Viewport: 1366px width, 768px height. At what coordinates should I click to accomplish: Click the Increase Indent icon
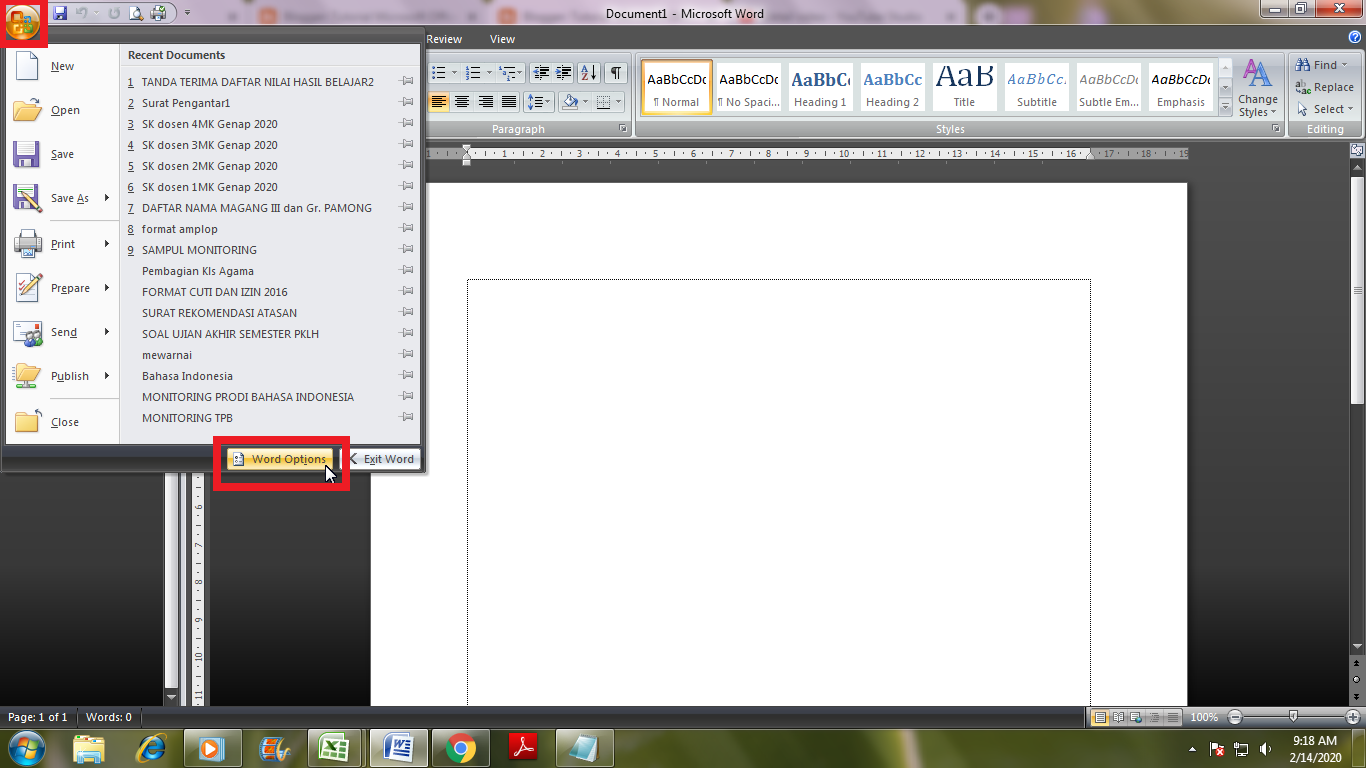click(564, 72)
